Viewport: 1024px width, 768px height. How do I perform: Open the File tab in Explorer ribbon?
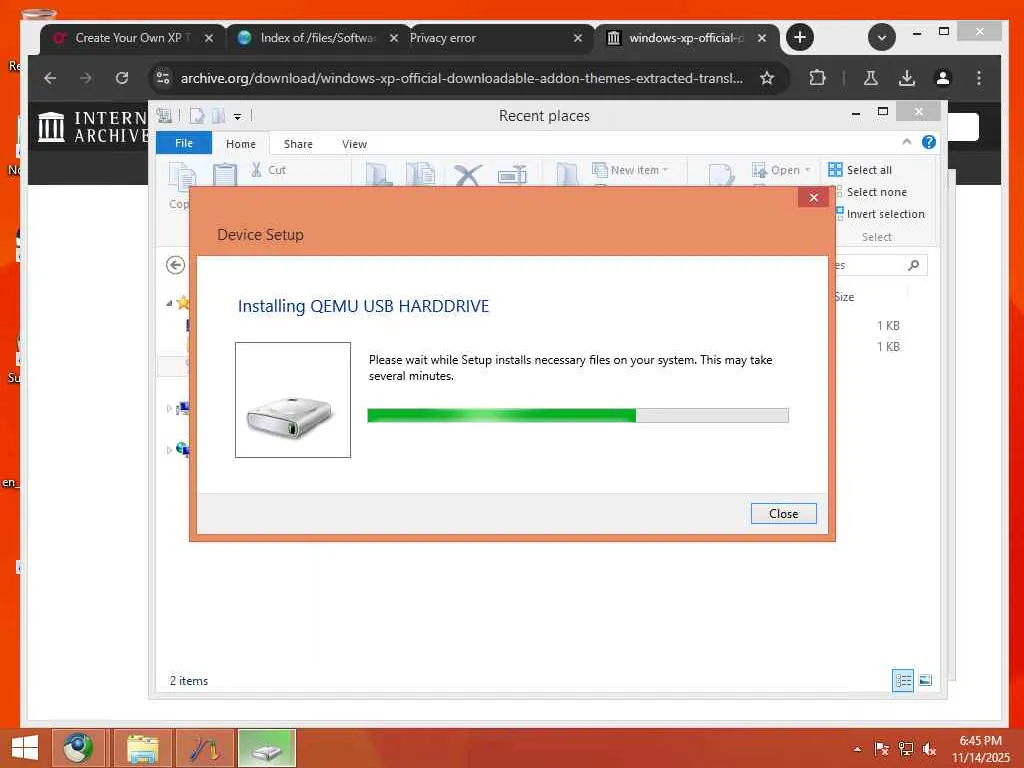tap(184, 143)
